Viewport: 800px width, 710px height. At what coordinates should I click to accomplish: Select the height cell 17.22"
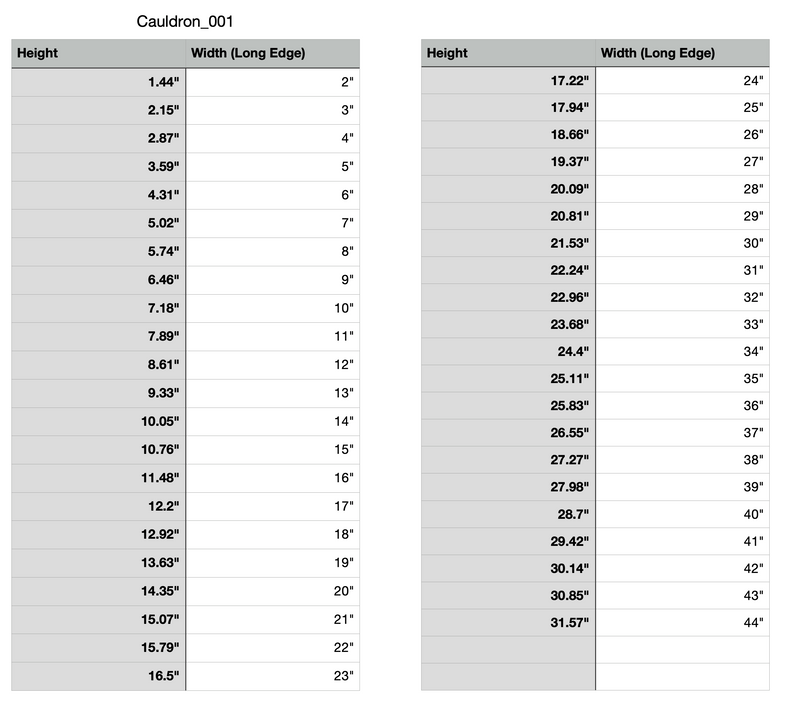click(x=508, y=81)
